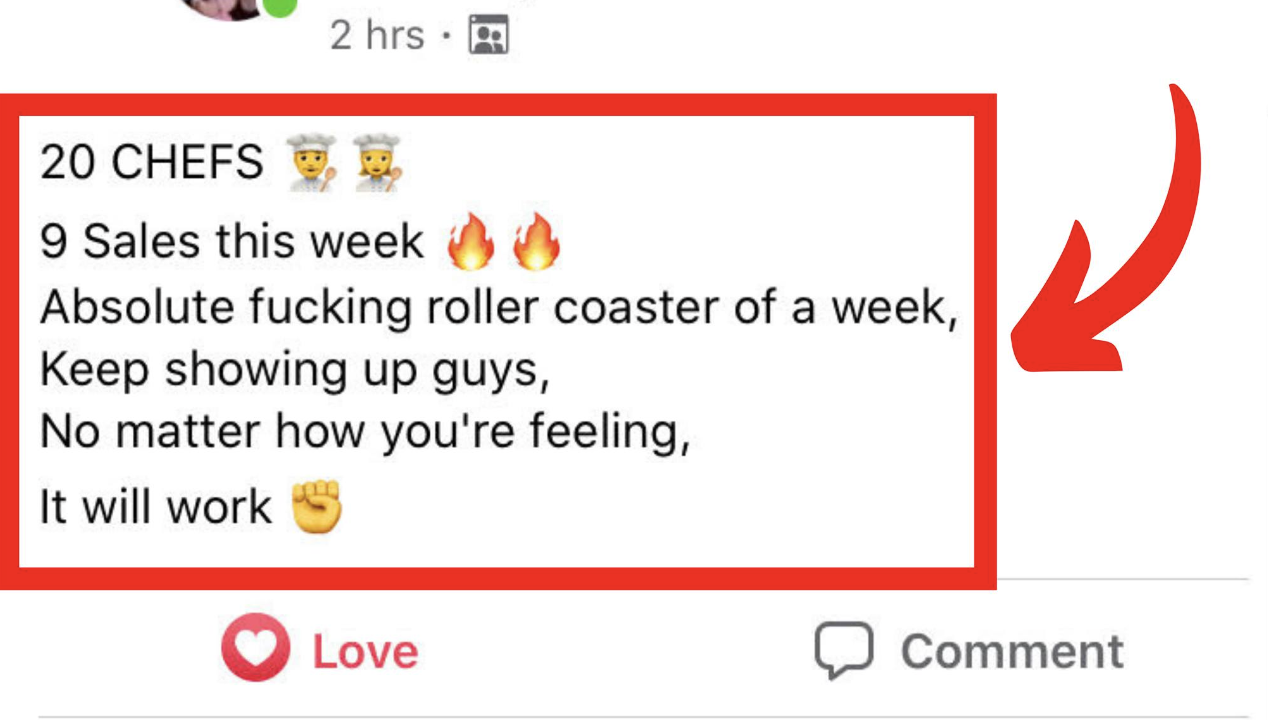Screen dimensions: 1268x720
Task: Click the "No matter how you're feeling," line
Action: (x=365, y=433)
